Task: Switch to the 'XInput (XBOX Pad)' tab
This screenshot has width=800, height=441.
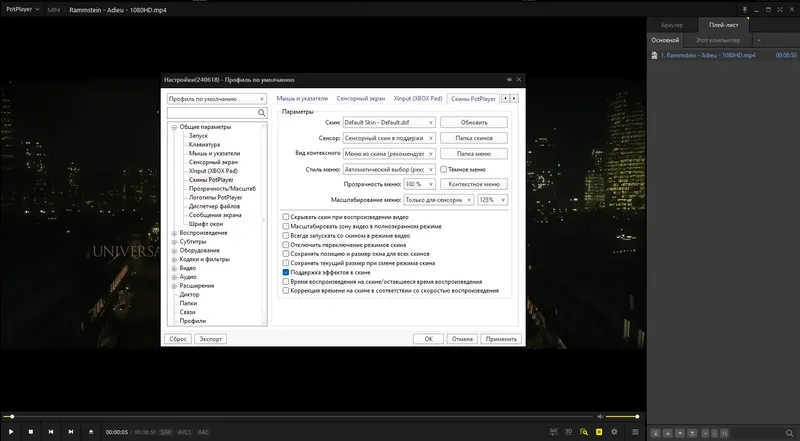Action: (418, 99)
